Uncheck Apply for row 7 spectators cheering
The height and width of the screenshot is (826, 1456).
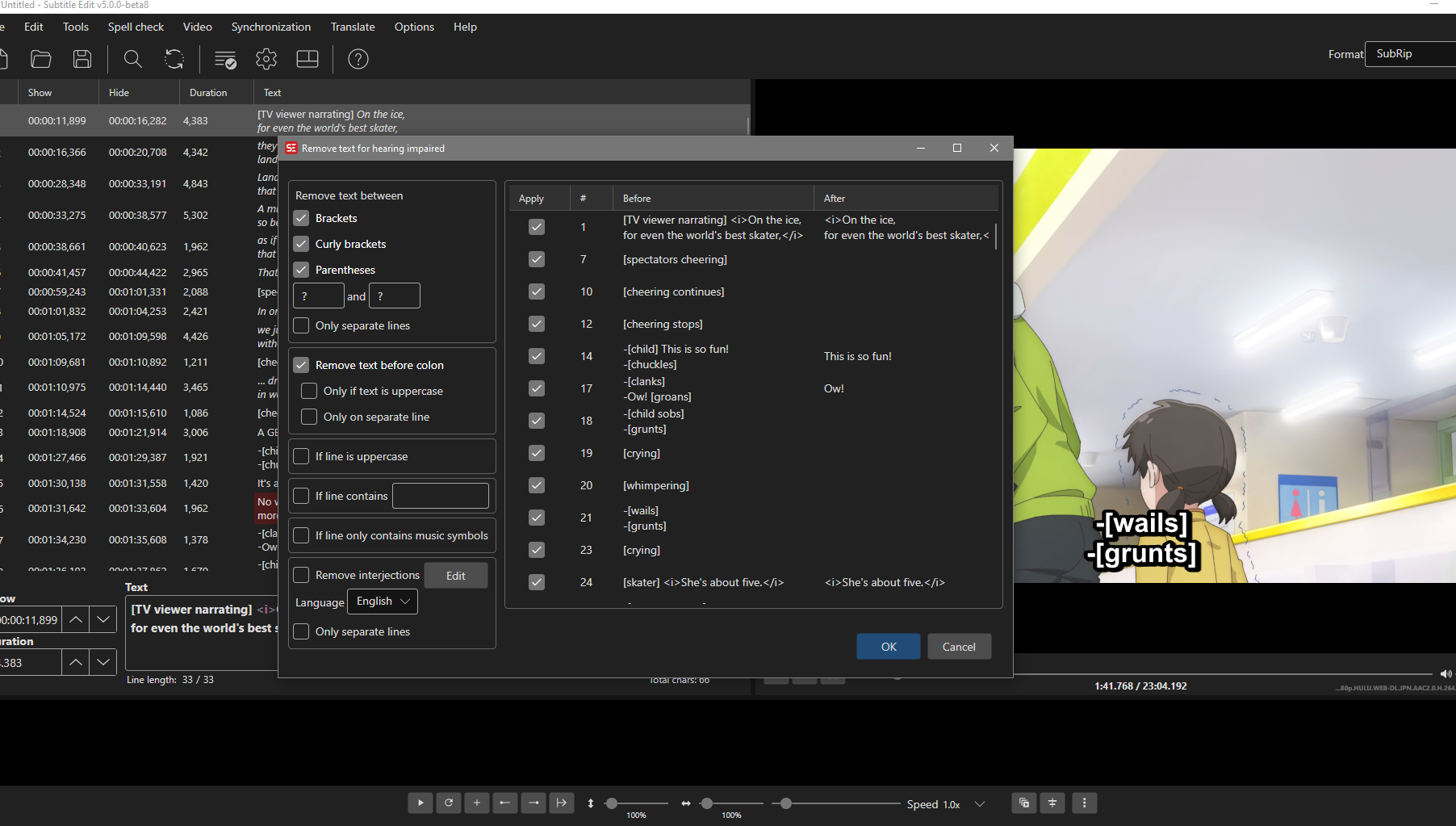(537, 259)
